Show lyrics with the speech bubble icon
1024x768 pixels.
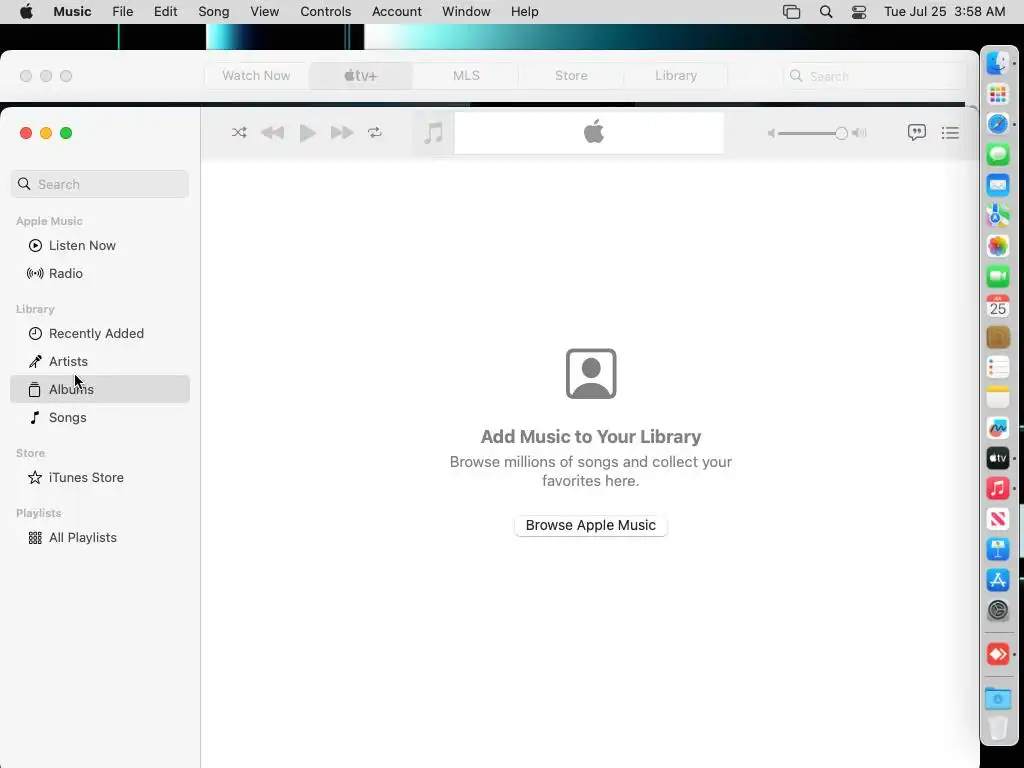[916, 133]
